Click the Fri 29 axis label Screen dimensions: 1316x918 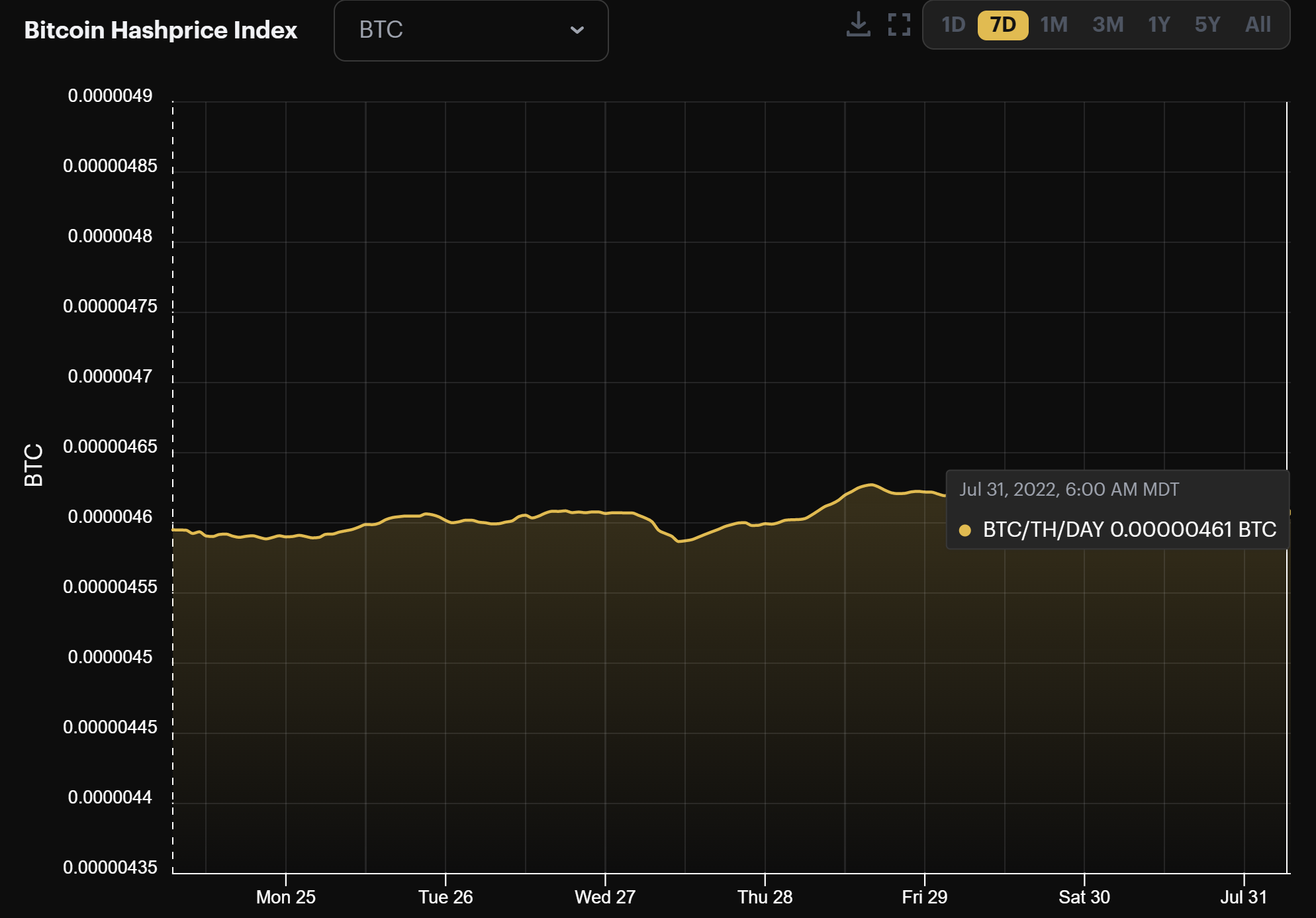tap(925, 897)
